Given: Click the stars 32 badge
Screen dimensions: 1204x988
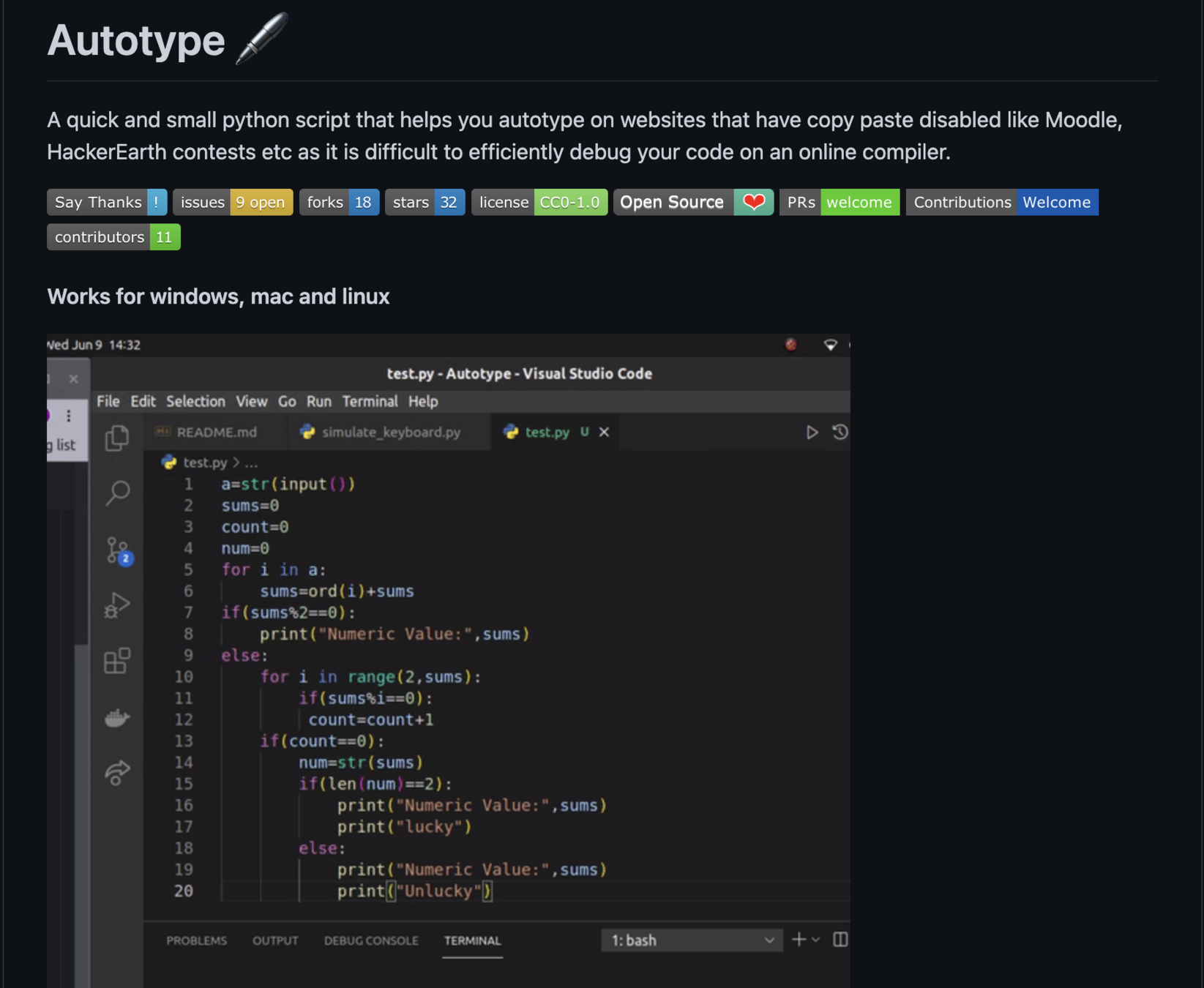Looking at the screenshot, I should [x=425, y=202].
